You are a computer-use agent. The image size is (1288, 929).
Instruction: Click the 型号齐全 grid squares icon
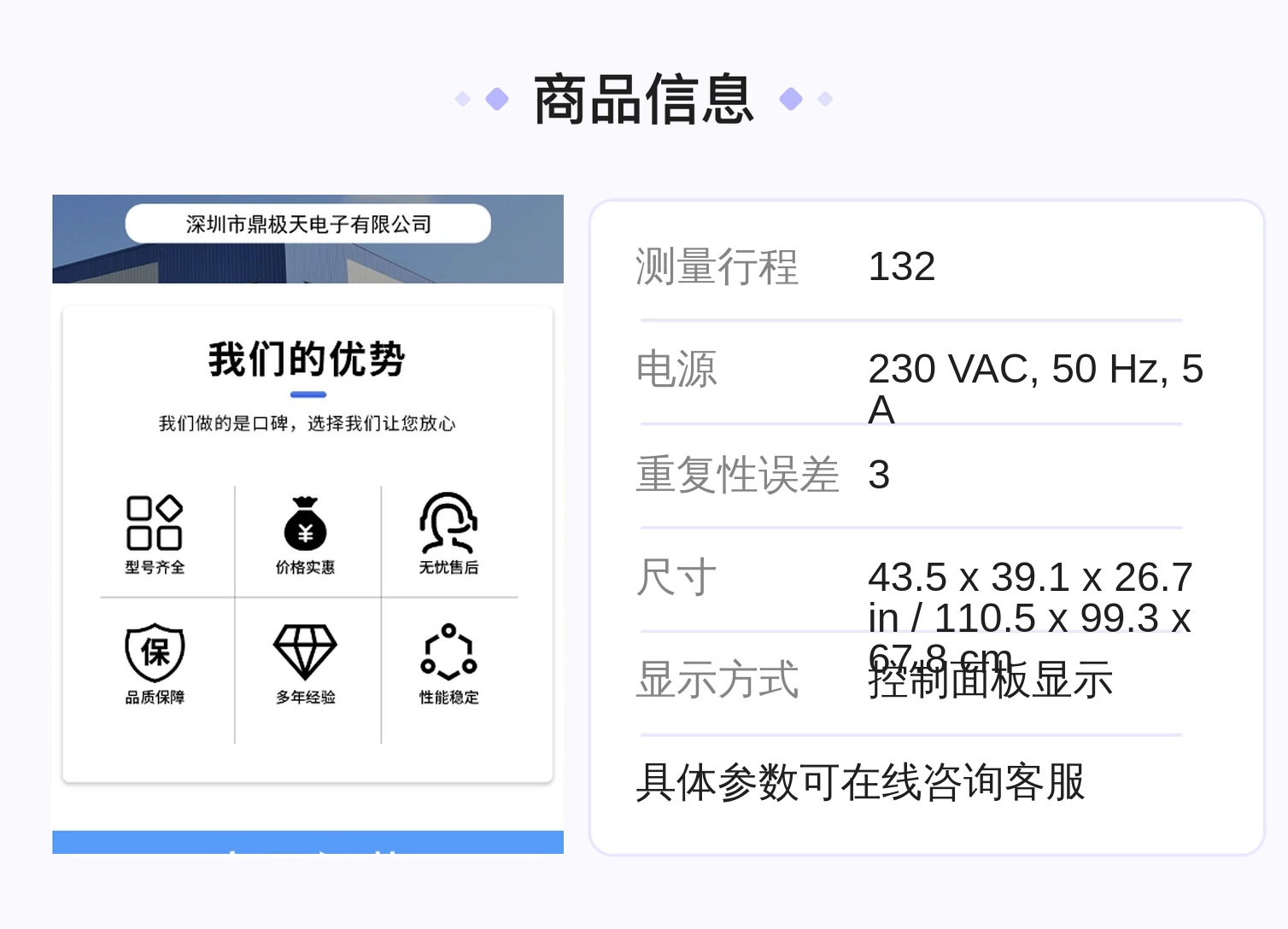pyautogui.click(x=155, y=523)
